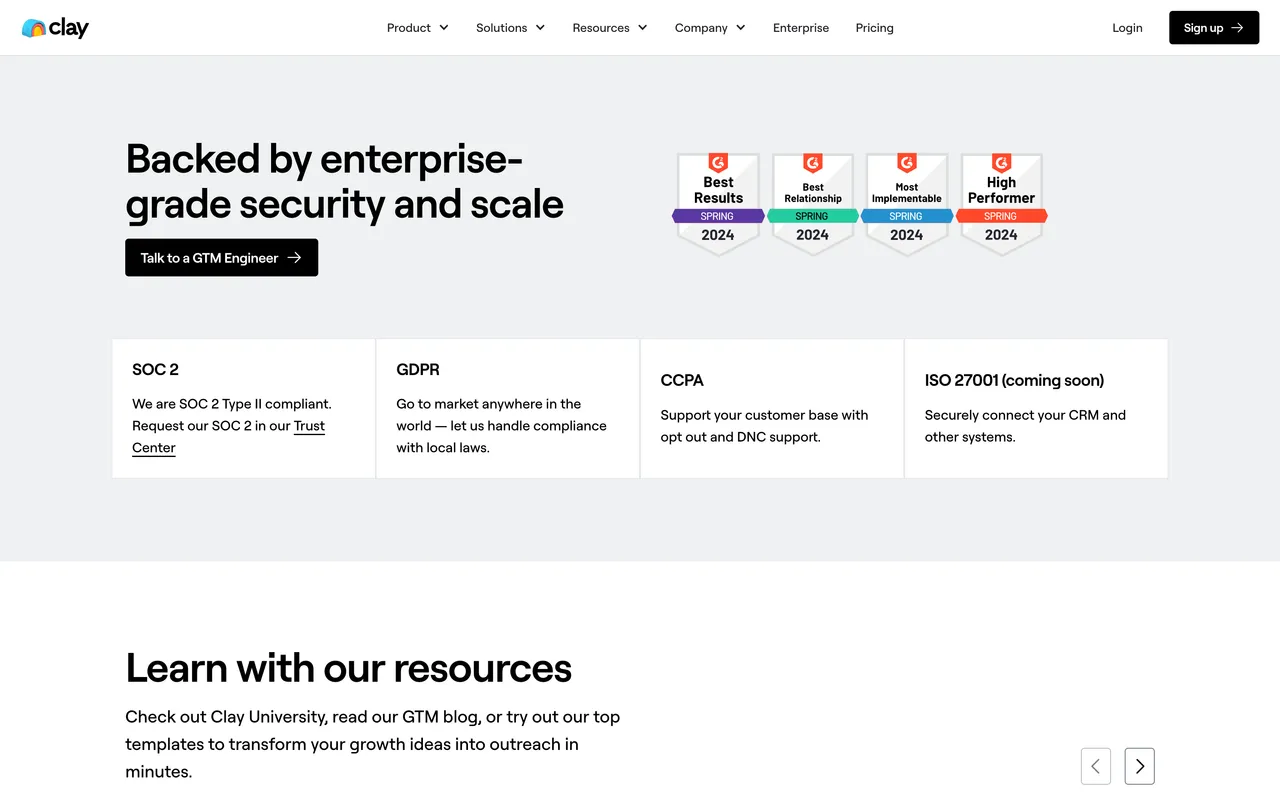The width and height of the screenshot is (1280, 793).
Task: Expand the Resources dropdown
Action: point(609,28)
